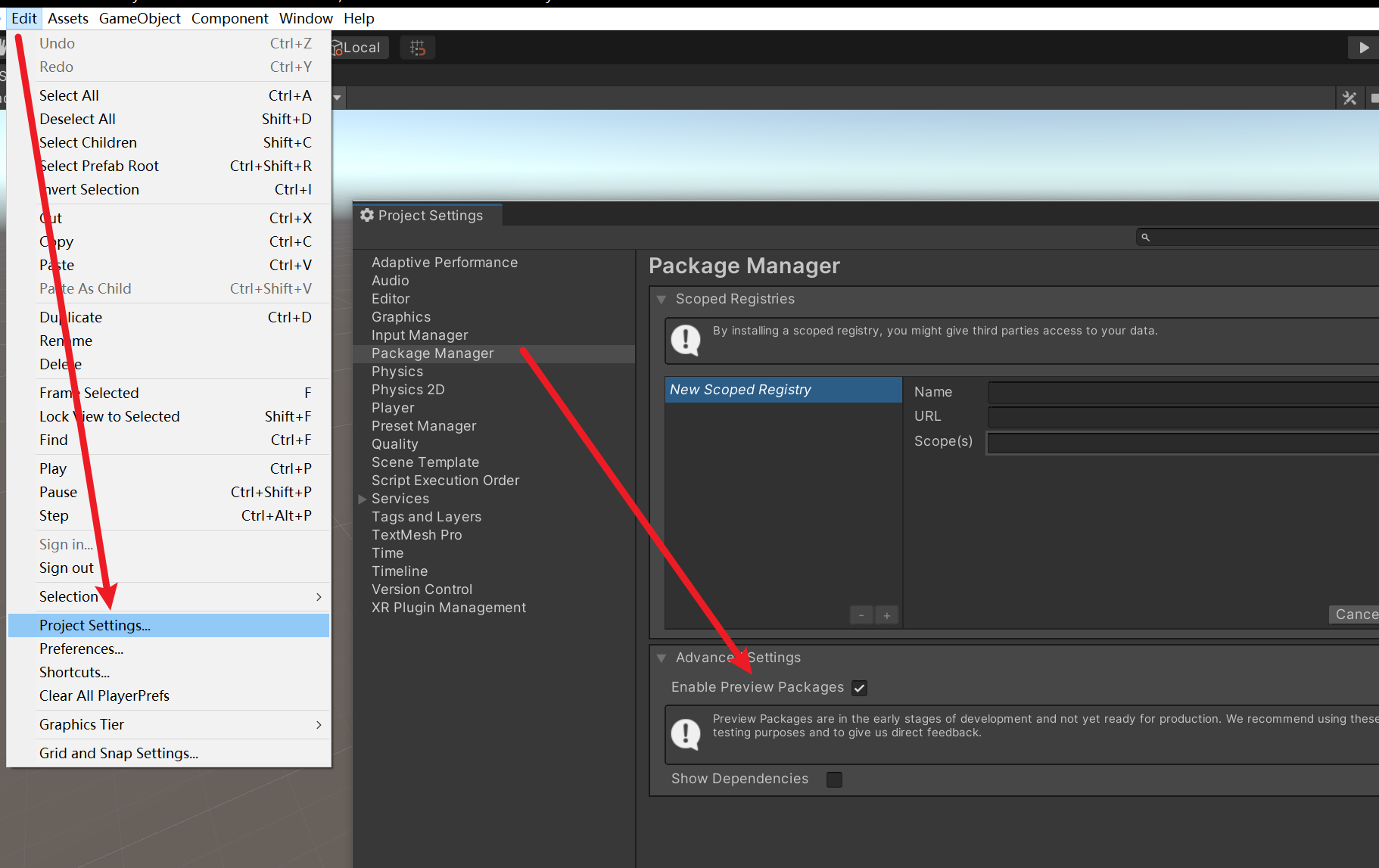Choose Lock View to Selected
Image resolution: width=1379 pixels, height=868 pixels.
[x=169, y=417]
